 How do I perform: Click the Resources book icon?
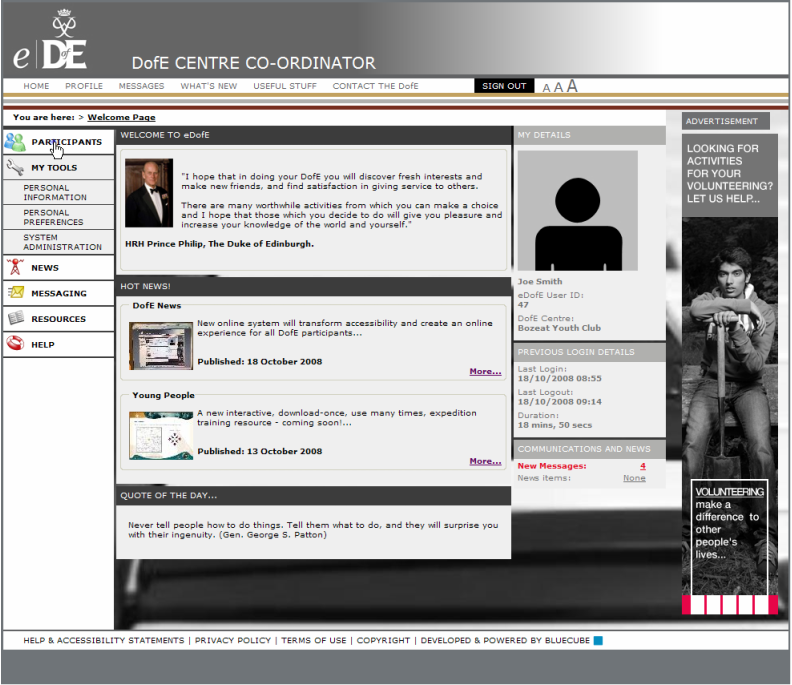click(x=15, y=319)
